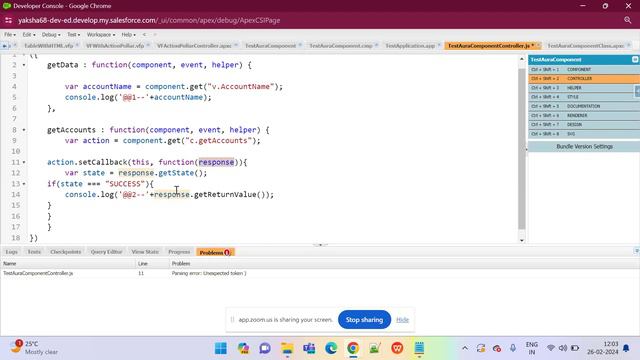This screenshot has width=640, height=360.
Task: Sort problems by Name column
Action: click(x=68, y=264)
